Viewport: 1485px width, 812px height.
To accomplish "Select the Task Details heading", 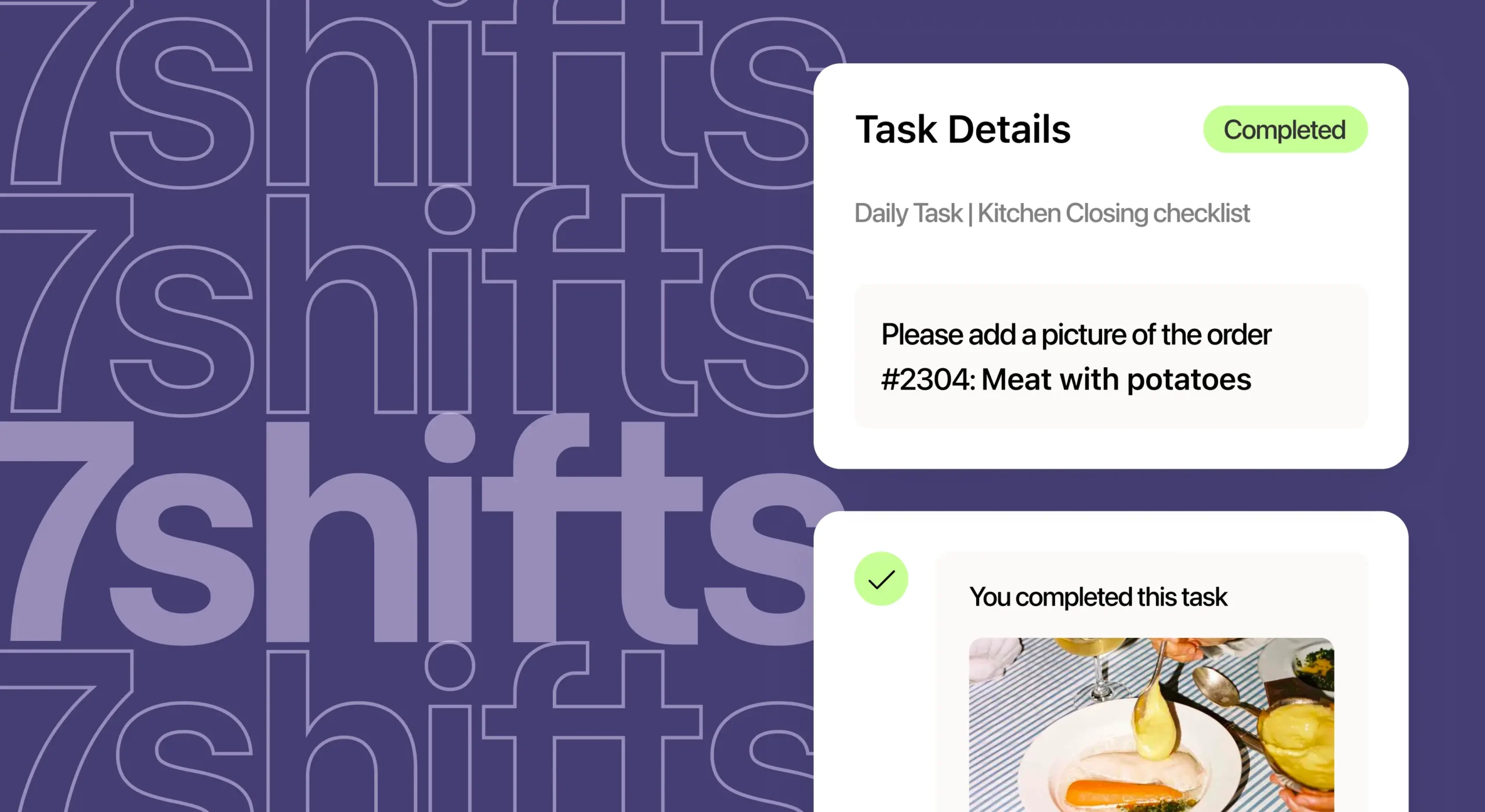I will click(963, 129).
